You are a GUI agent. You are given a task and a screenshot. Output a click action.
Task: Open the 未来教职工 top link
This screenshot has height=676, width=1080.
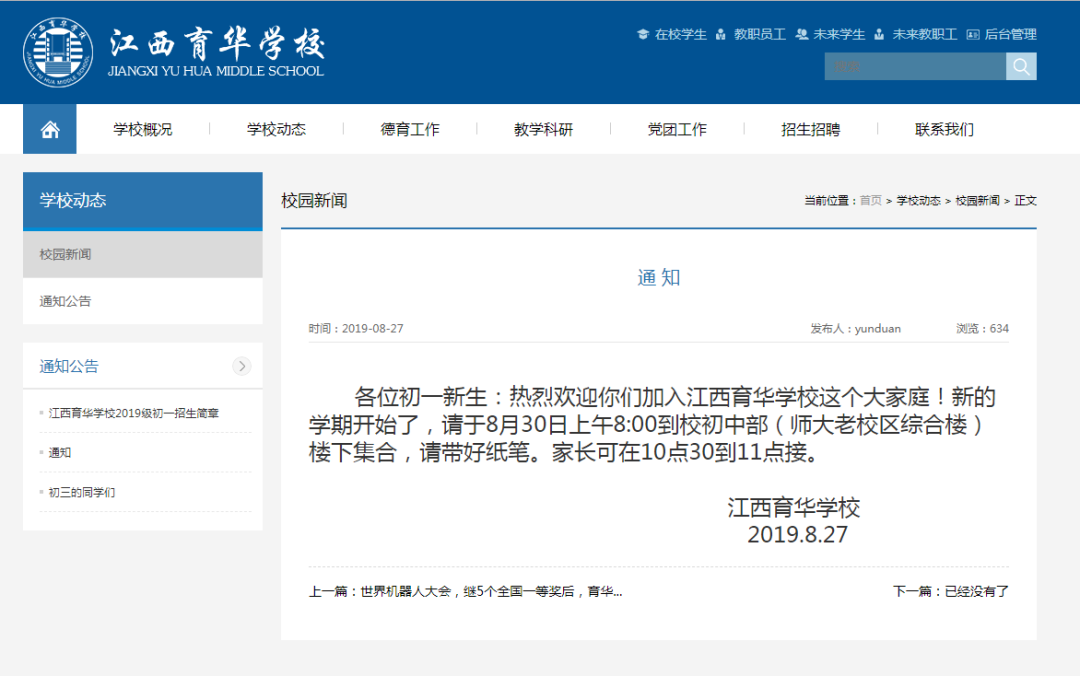pyautogui.click(x=924, y=34)
